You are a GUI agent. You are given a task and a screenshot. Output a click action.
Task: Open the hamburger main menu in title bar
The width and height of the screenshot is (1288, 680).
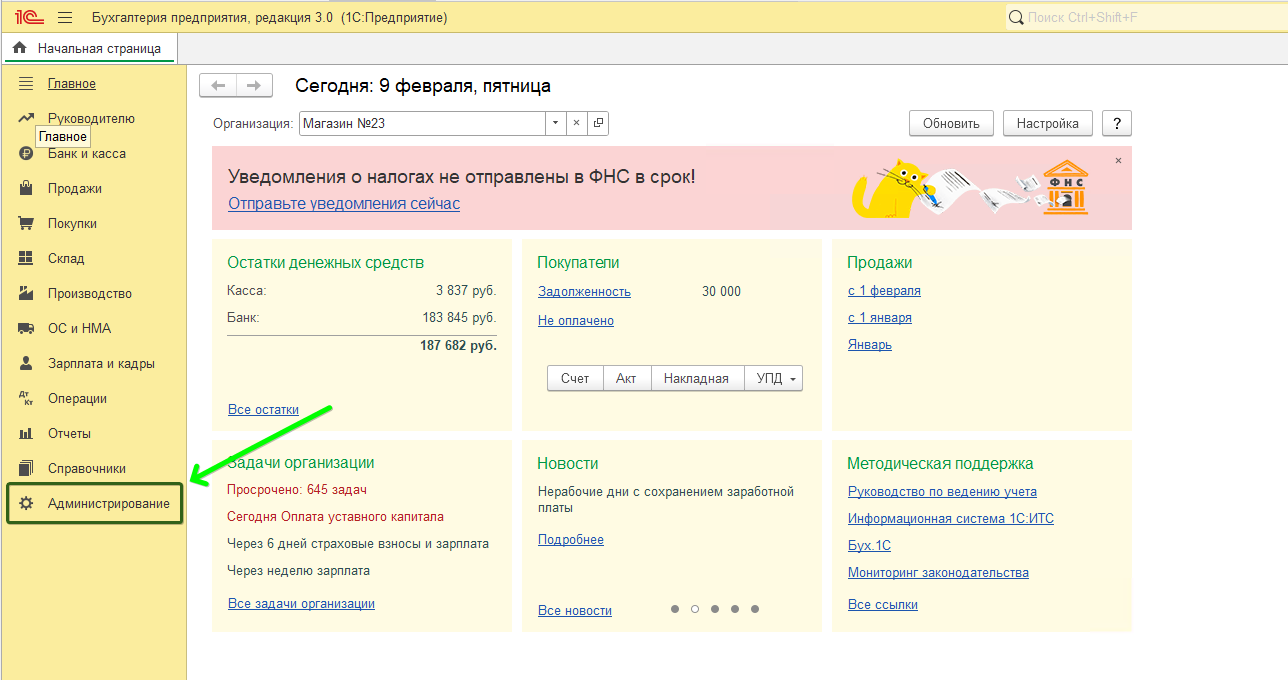[x=65, y=18]
